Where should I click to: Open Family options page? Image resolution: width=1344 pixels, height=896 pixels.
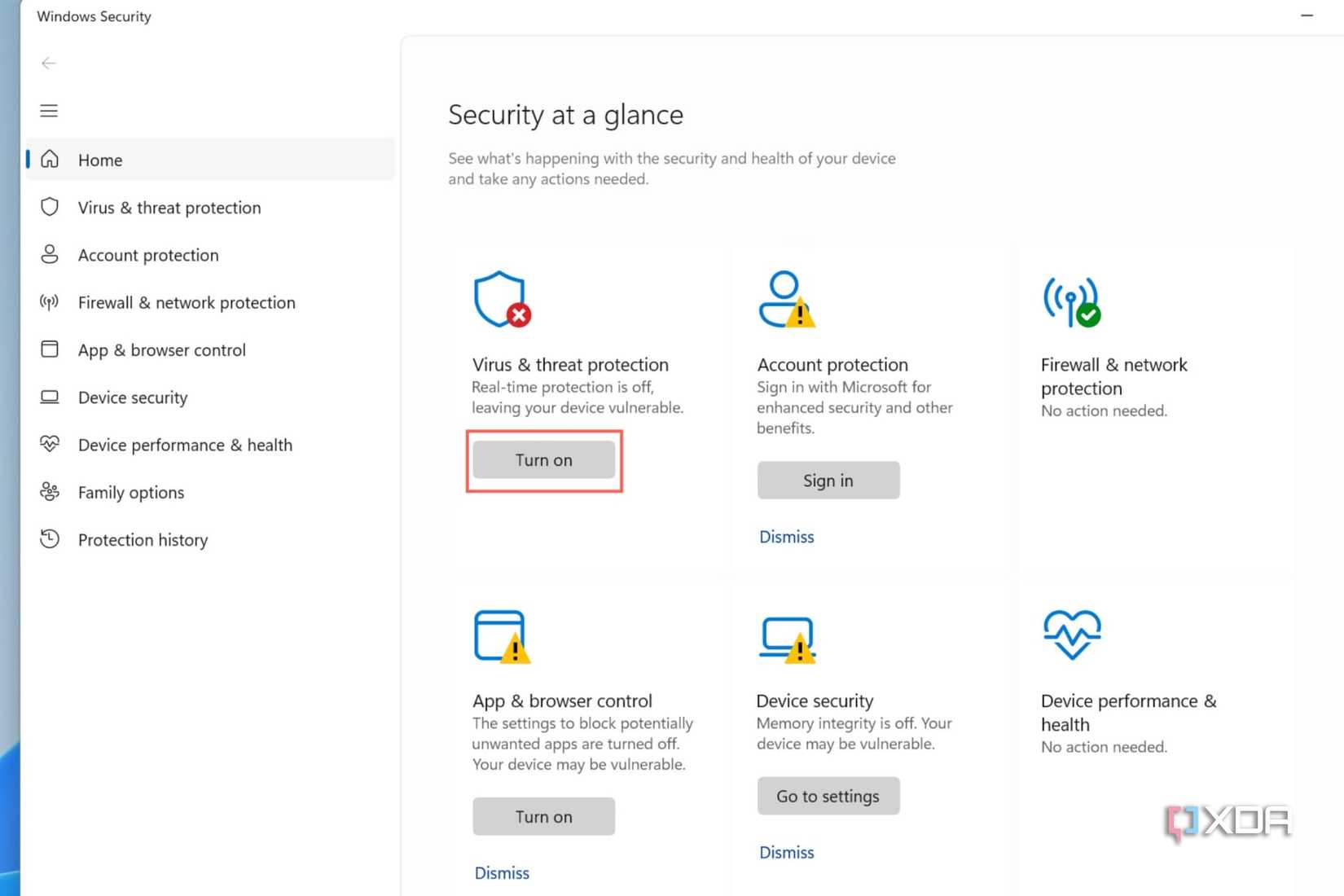coord(130,492)
